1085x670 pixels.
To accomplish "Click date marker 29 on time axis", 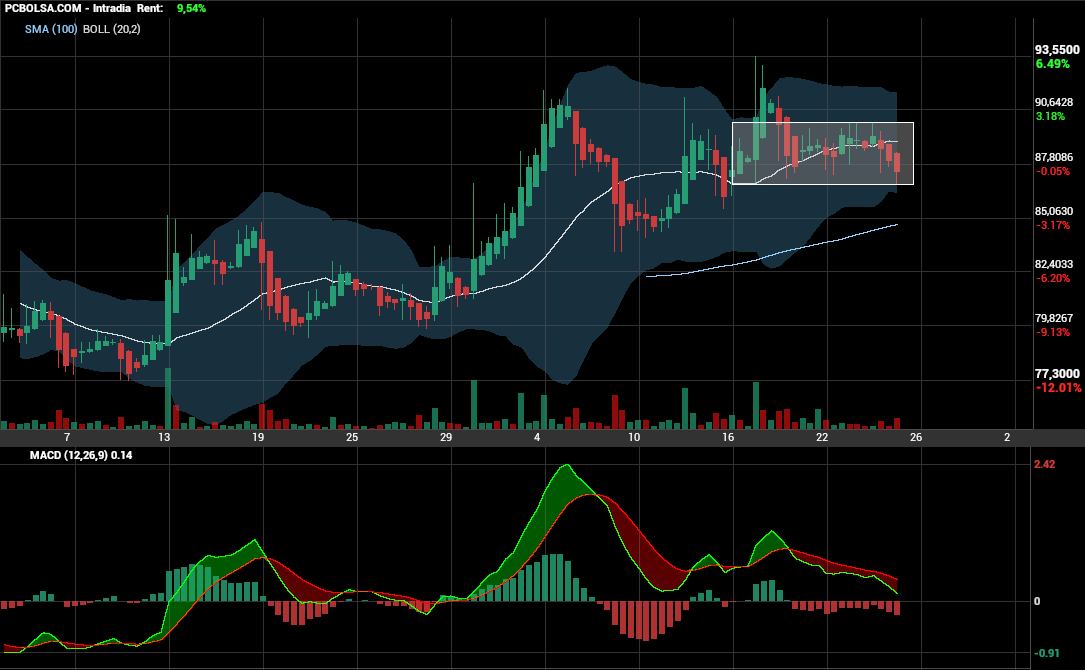I will point(446,437).
